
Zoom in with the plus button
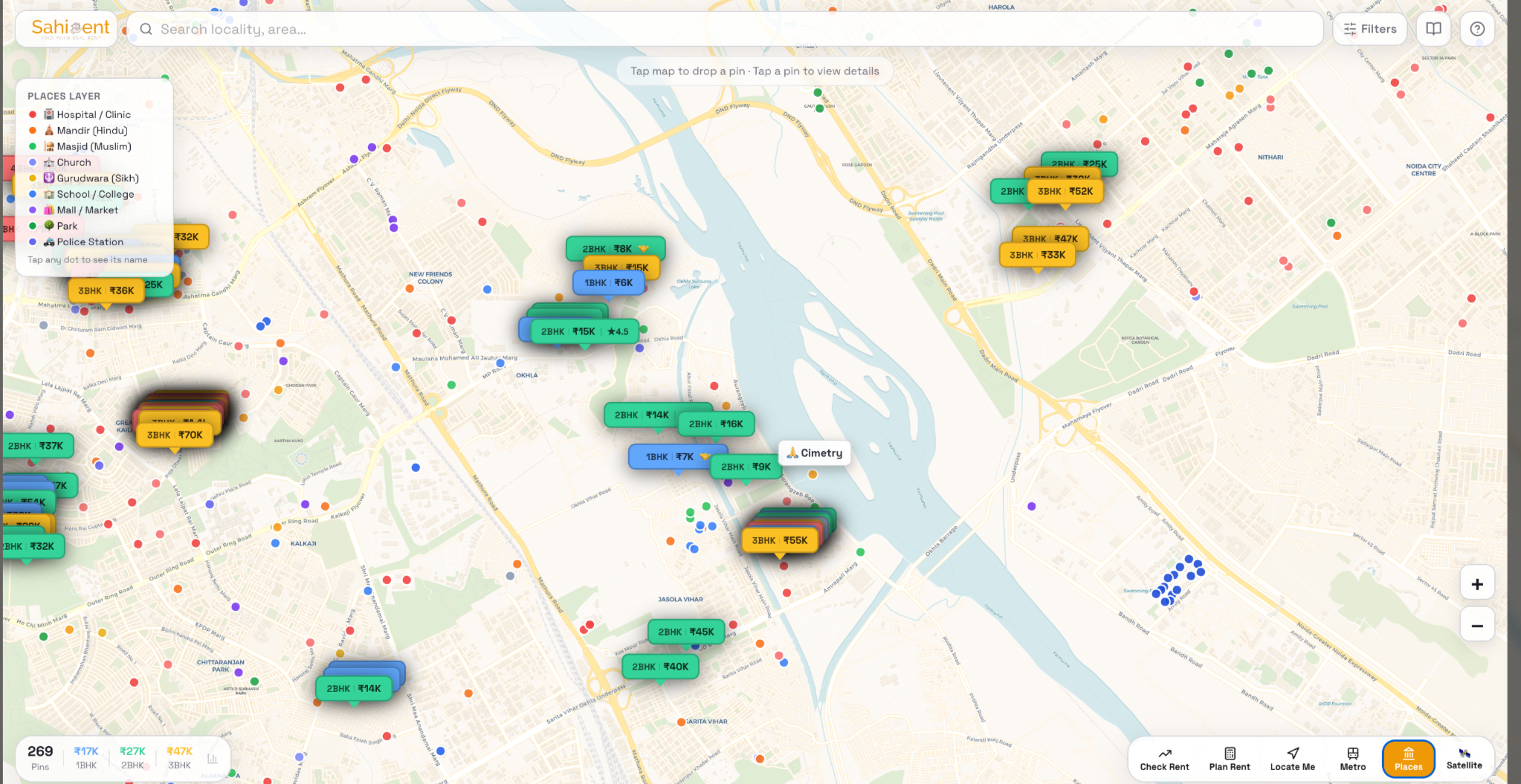tap(1476, 584)
